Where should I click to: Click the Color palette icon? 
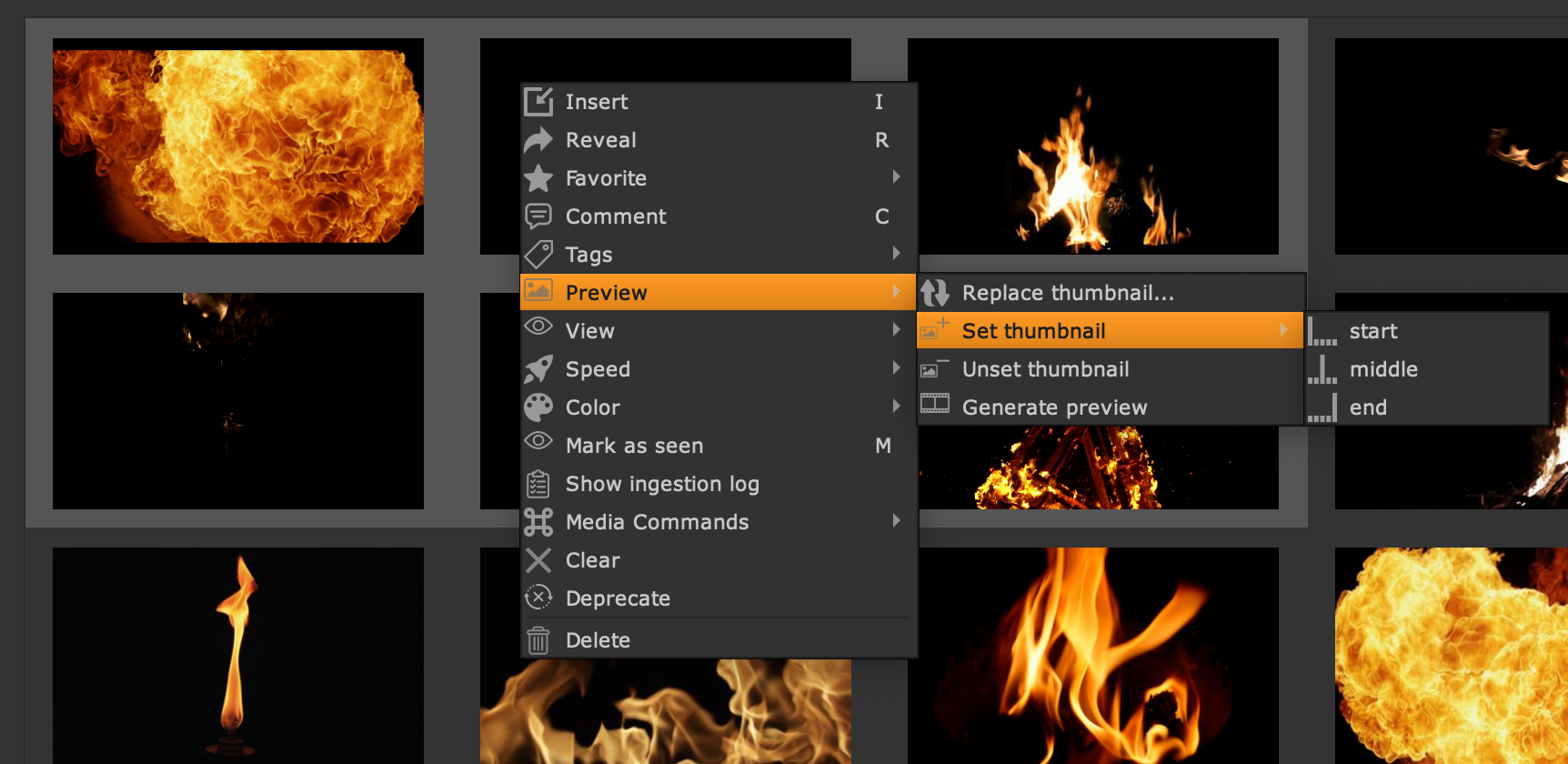[538, 407]
